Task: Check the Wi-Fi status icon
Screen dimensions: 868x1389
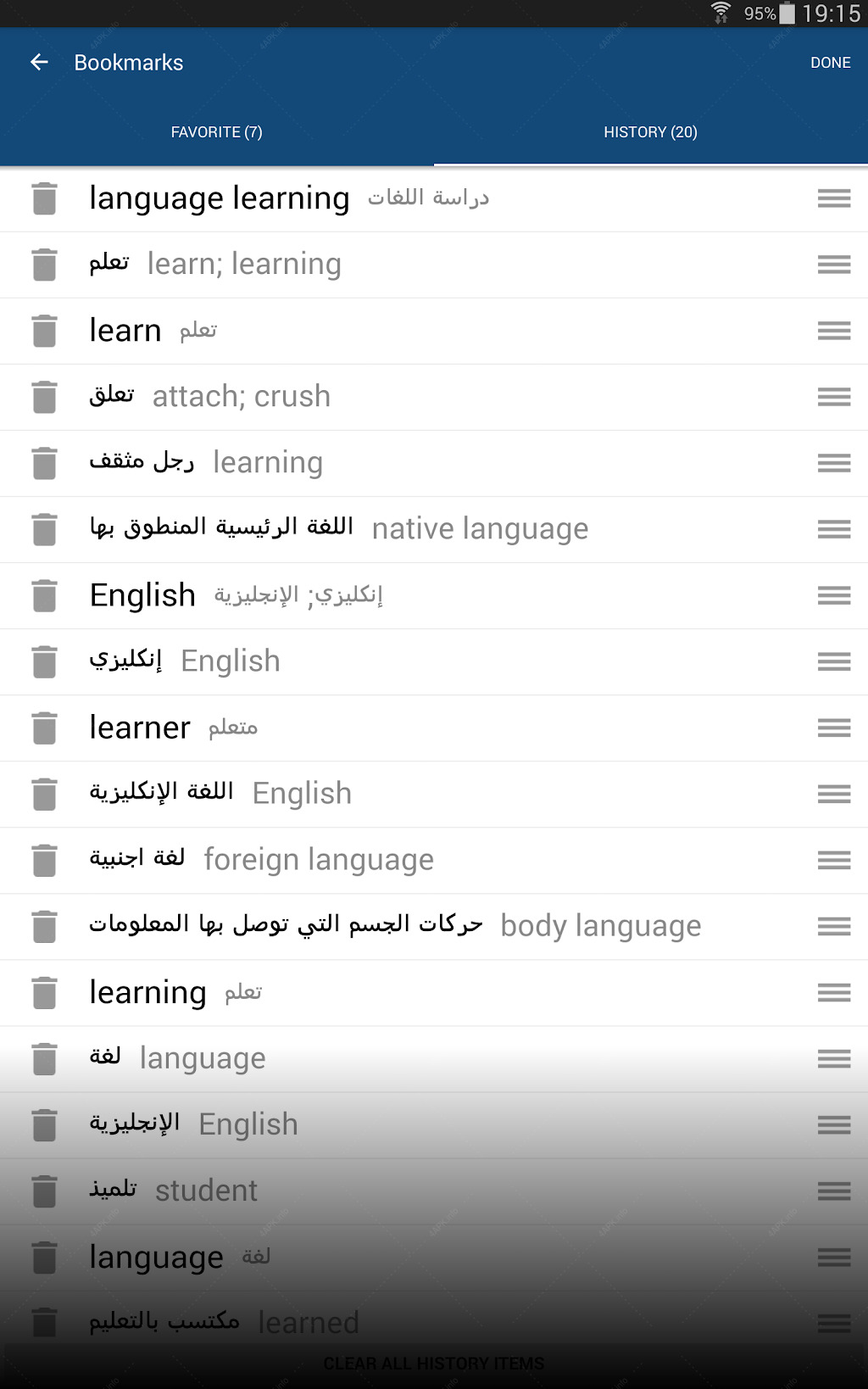Action: coord(721,13)
